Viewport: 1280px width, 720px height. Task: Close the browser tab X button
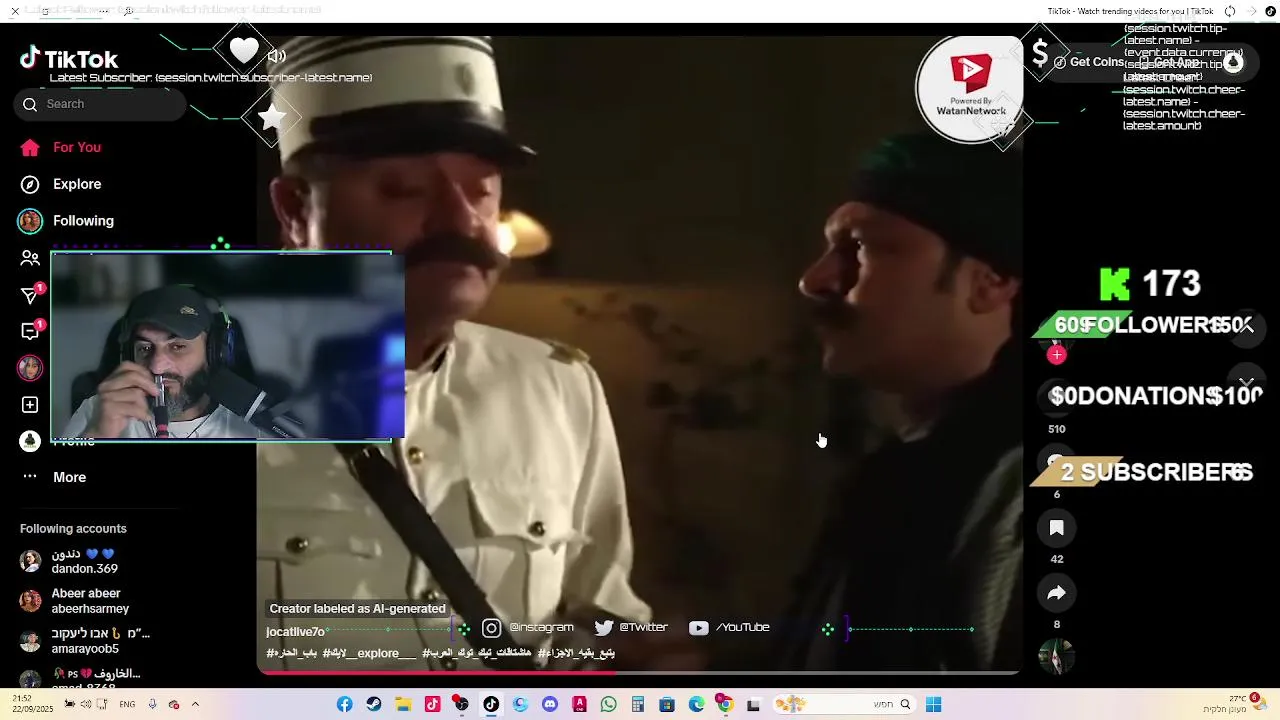(x=15, y=11)
